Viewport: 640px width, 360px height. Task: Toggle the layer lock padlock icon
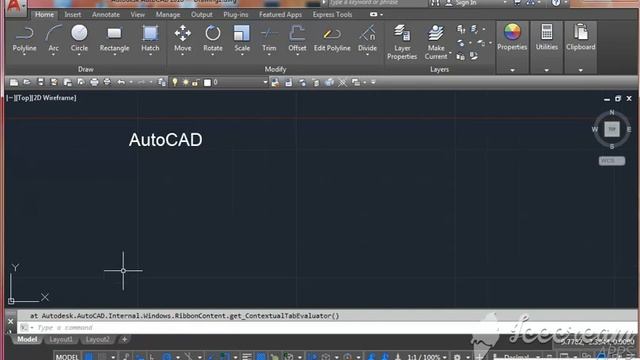pyautogui.click(x=196, y=83)
